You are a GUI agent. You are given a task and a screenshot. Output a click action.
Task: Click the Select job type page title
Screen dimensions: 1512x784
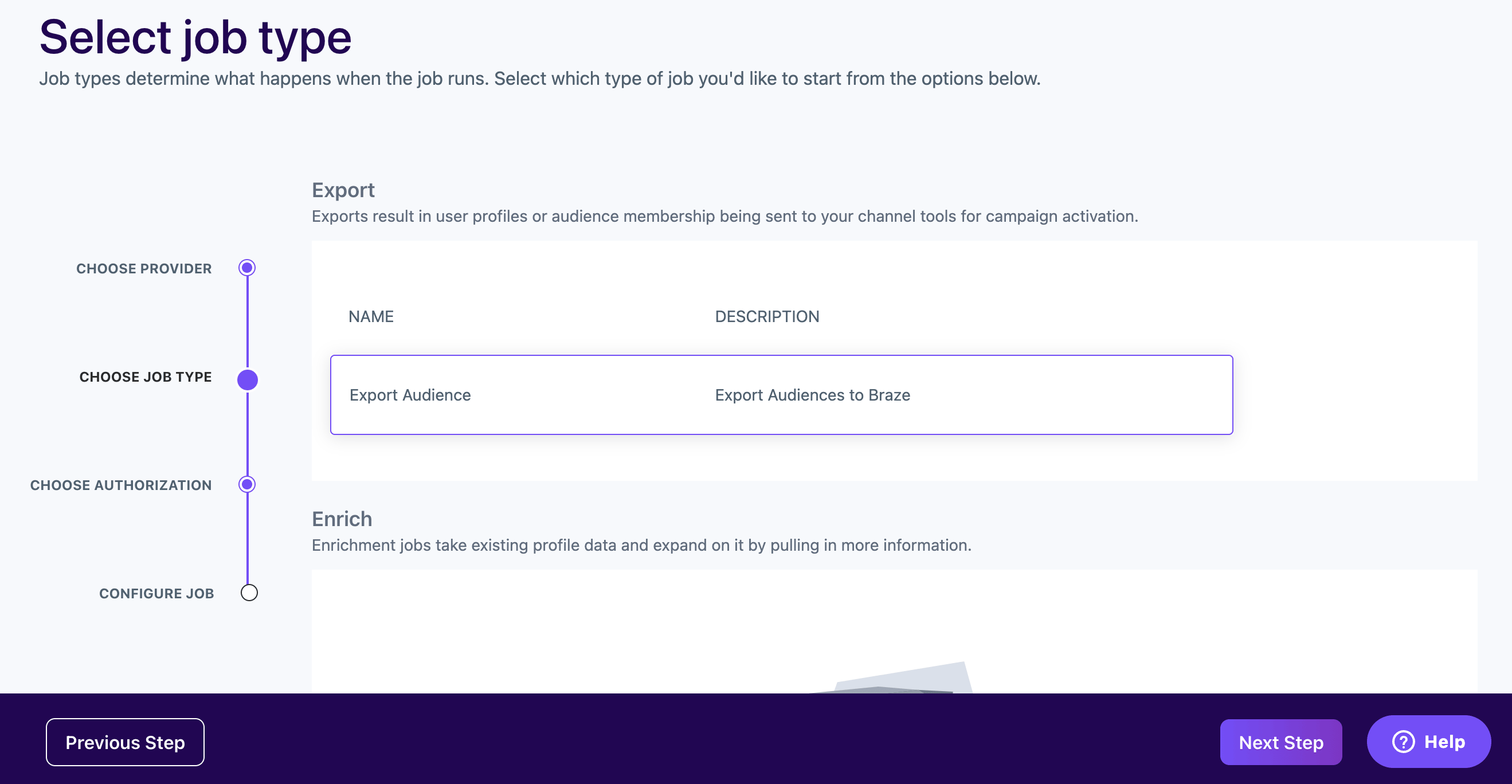point(195,38)
